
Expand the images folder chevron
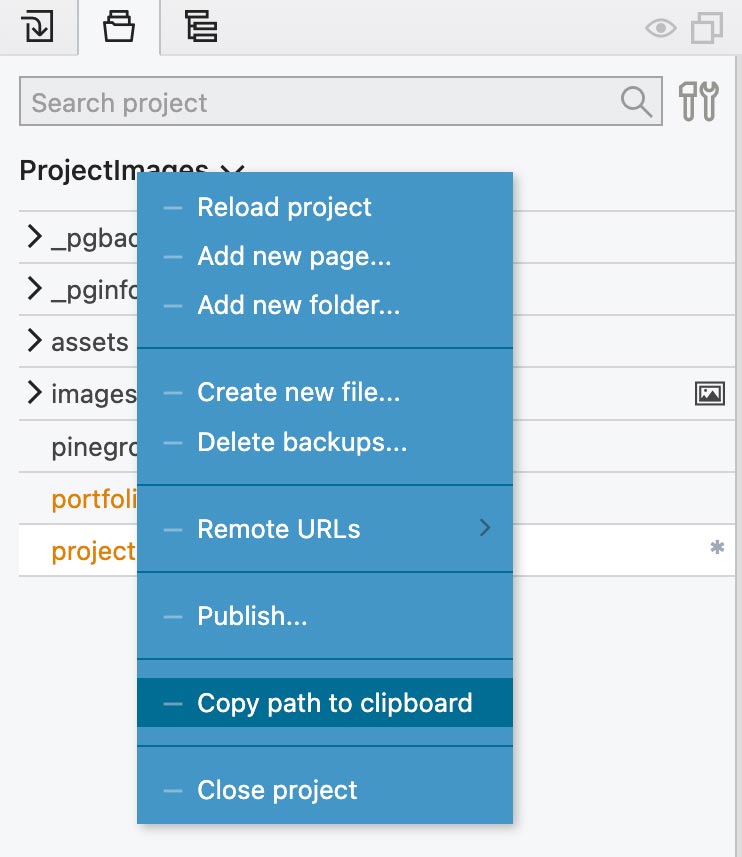tap(34, 392)
